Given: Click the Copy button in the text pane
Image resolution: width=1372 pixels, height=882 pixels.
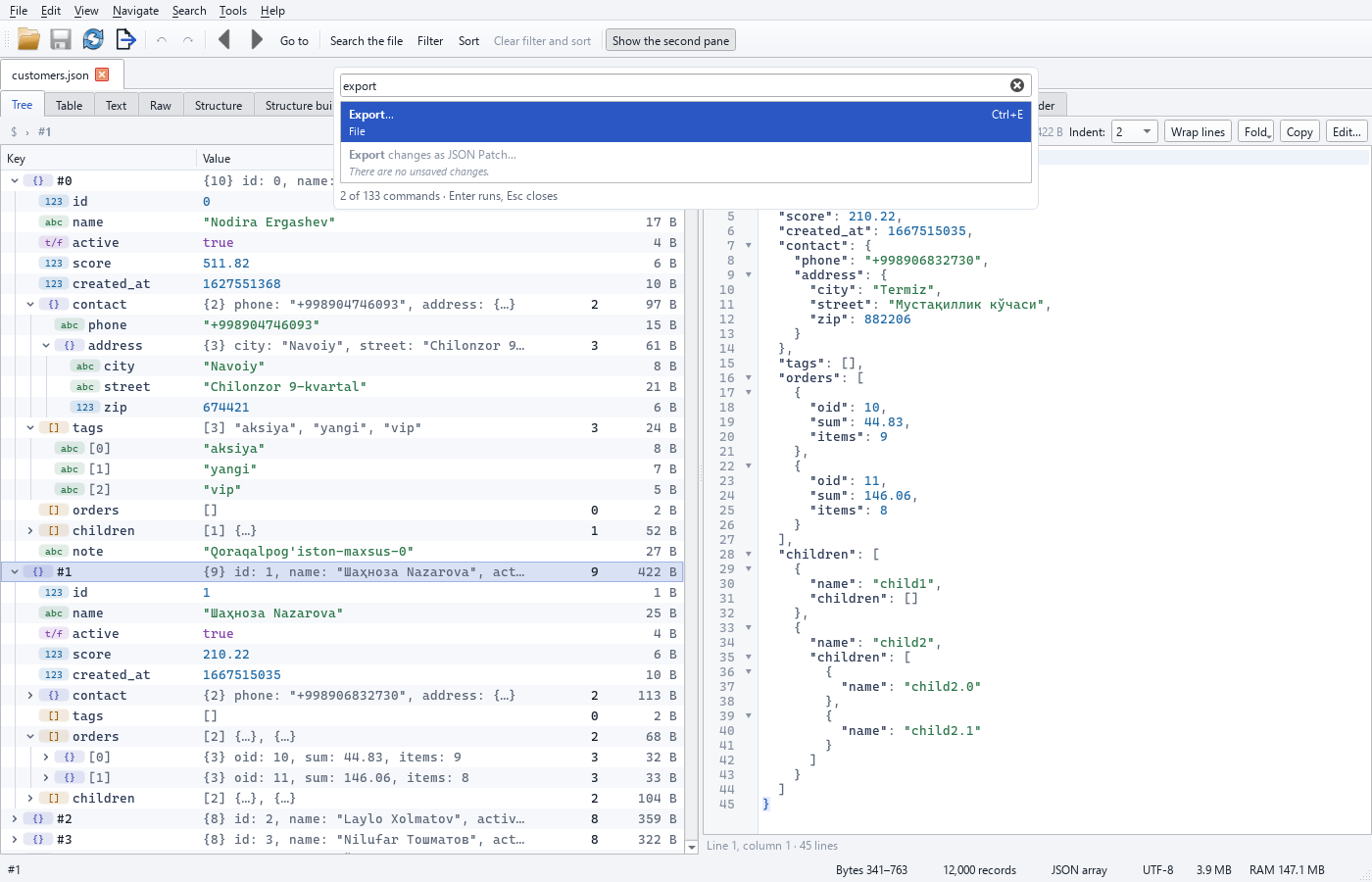Looking at the screenshot, I should click(x=1299, y=131).
